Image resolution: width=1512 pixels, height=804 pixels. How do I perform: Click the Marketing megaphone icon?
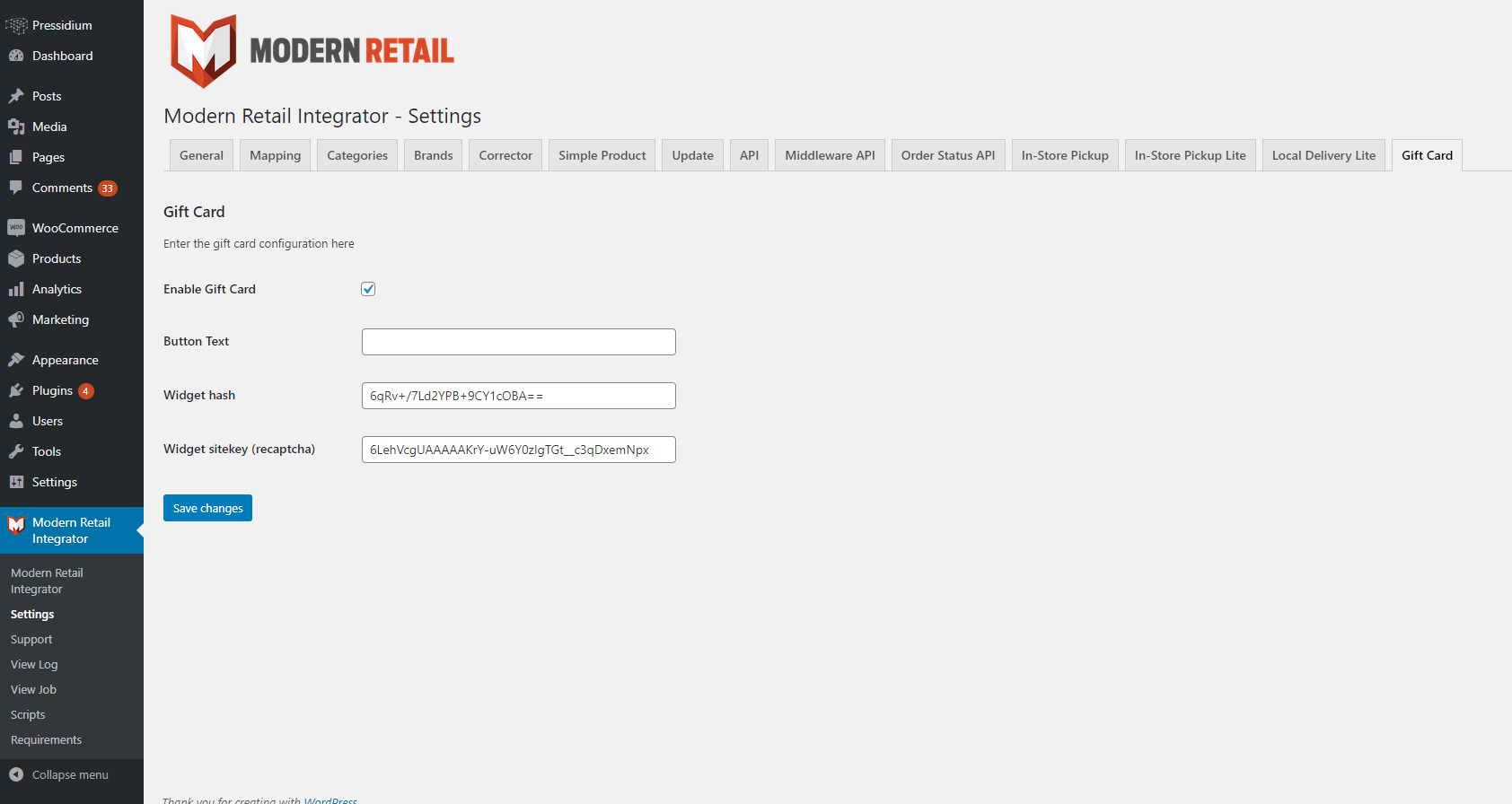16,319
